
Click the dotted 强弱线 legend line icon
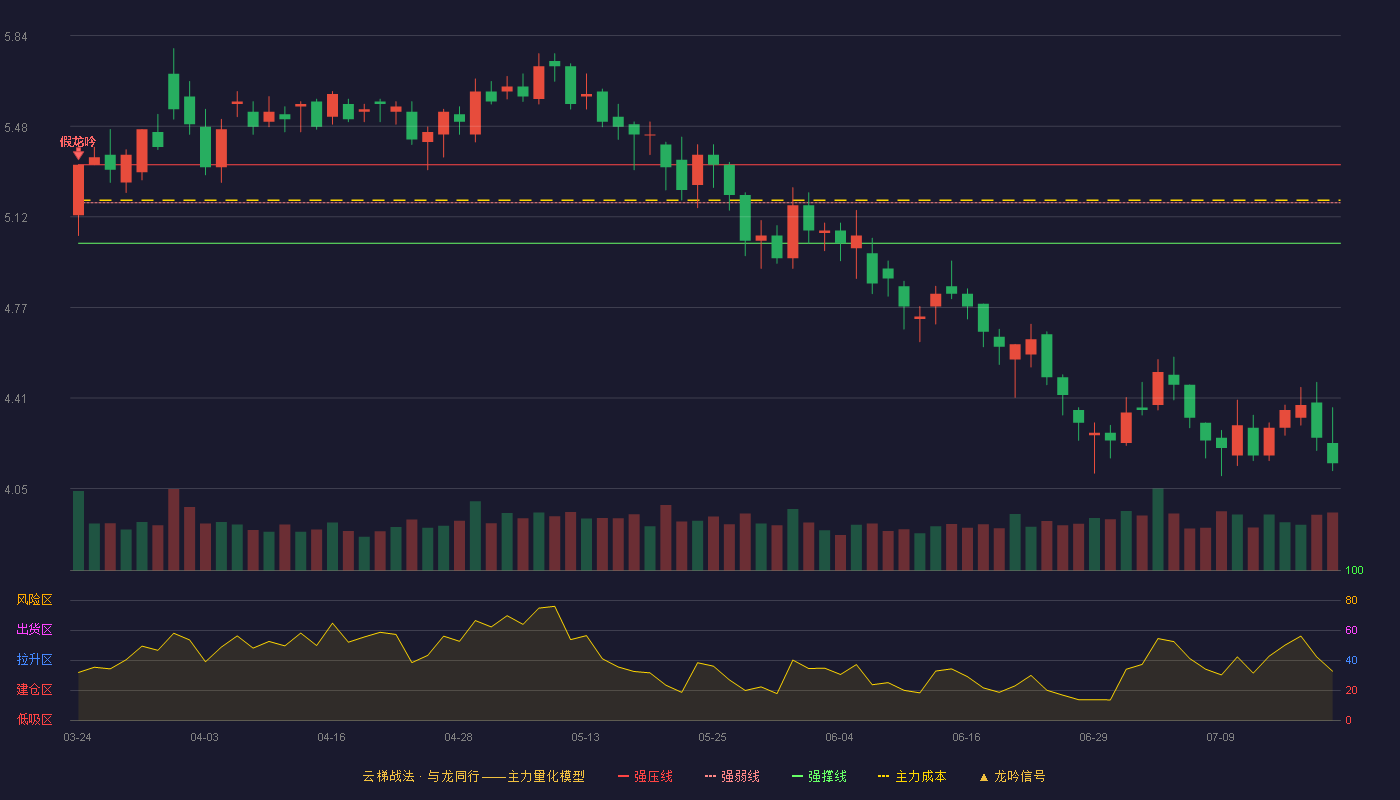coord(710,776)
